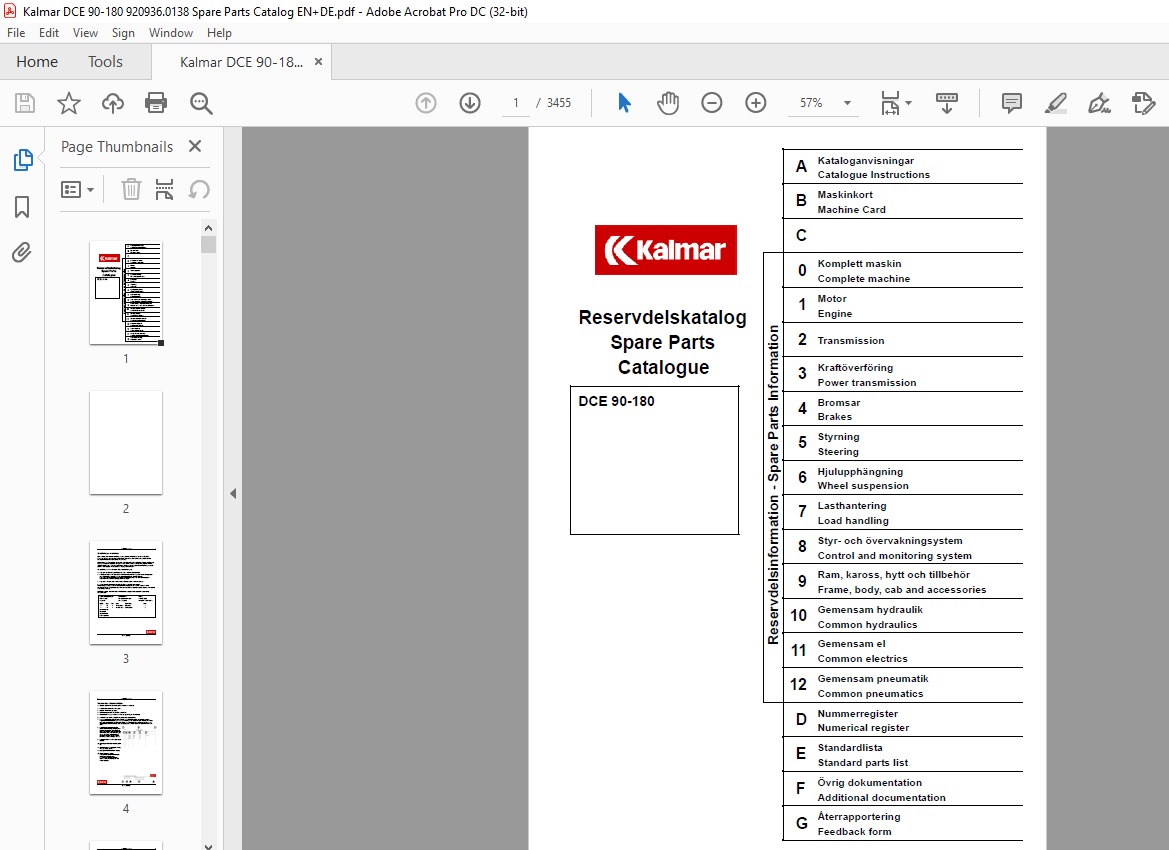Screen dimensions: 1169x850
Task: Add a comment with sticky note icon
Action: pos(1012,103)
